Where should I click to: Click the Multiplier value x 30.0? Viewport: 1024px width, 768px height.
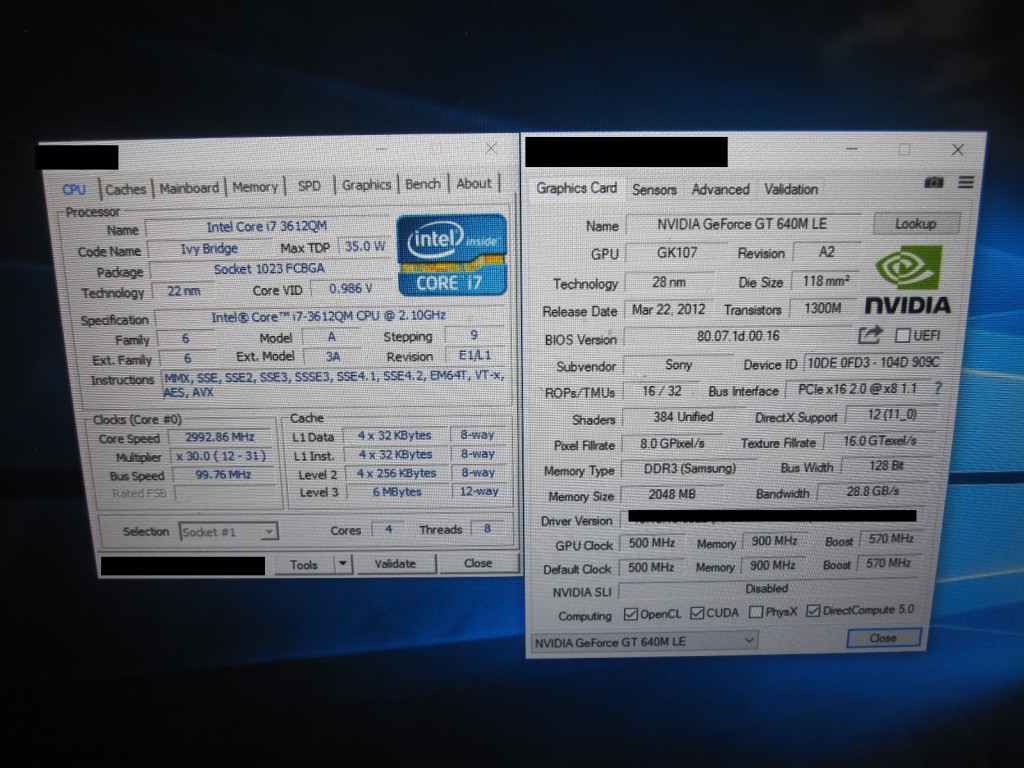(221, 456)
